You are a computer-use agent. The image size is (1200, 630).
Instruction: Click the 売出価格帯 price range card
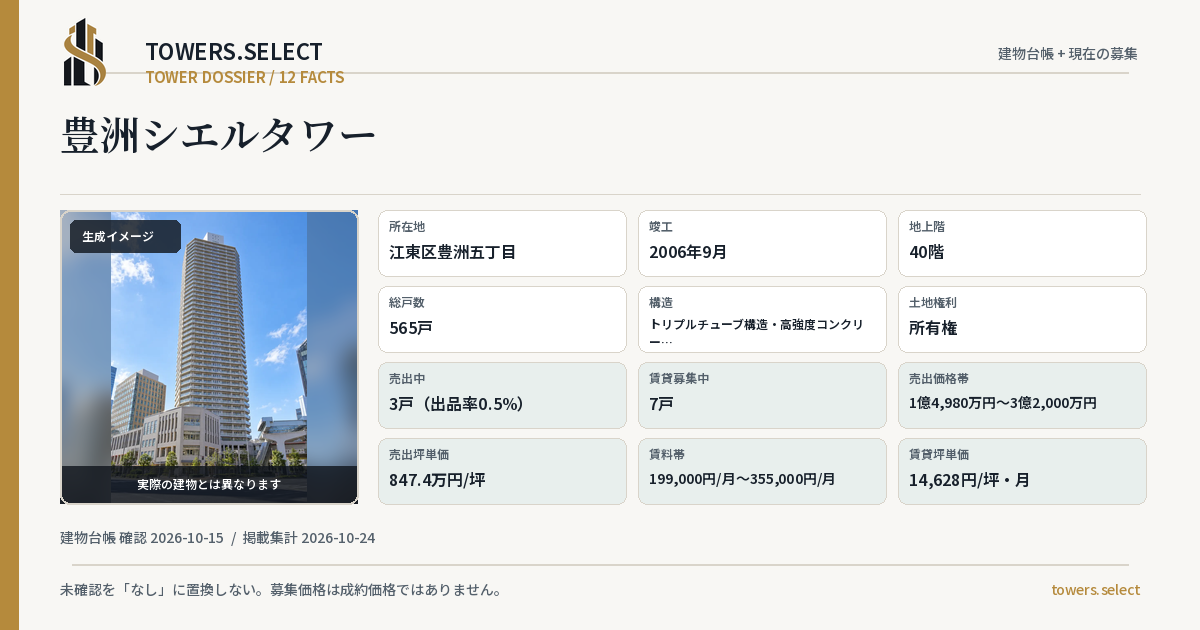point(1022,395)
